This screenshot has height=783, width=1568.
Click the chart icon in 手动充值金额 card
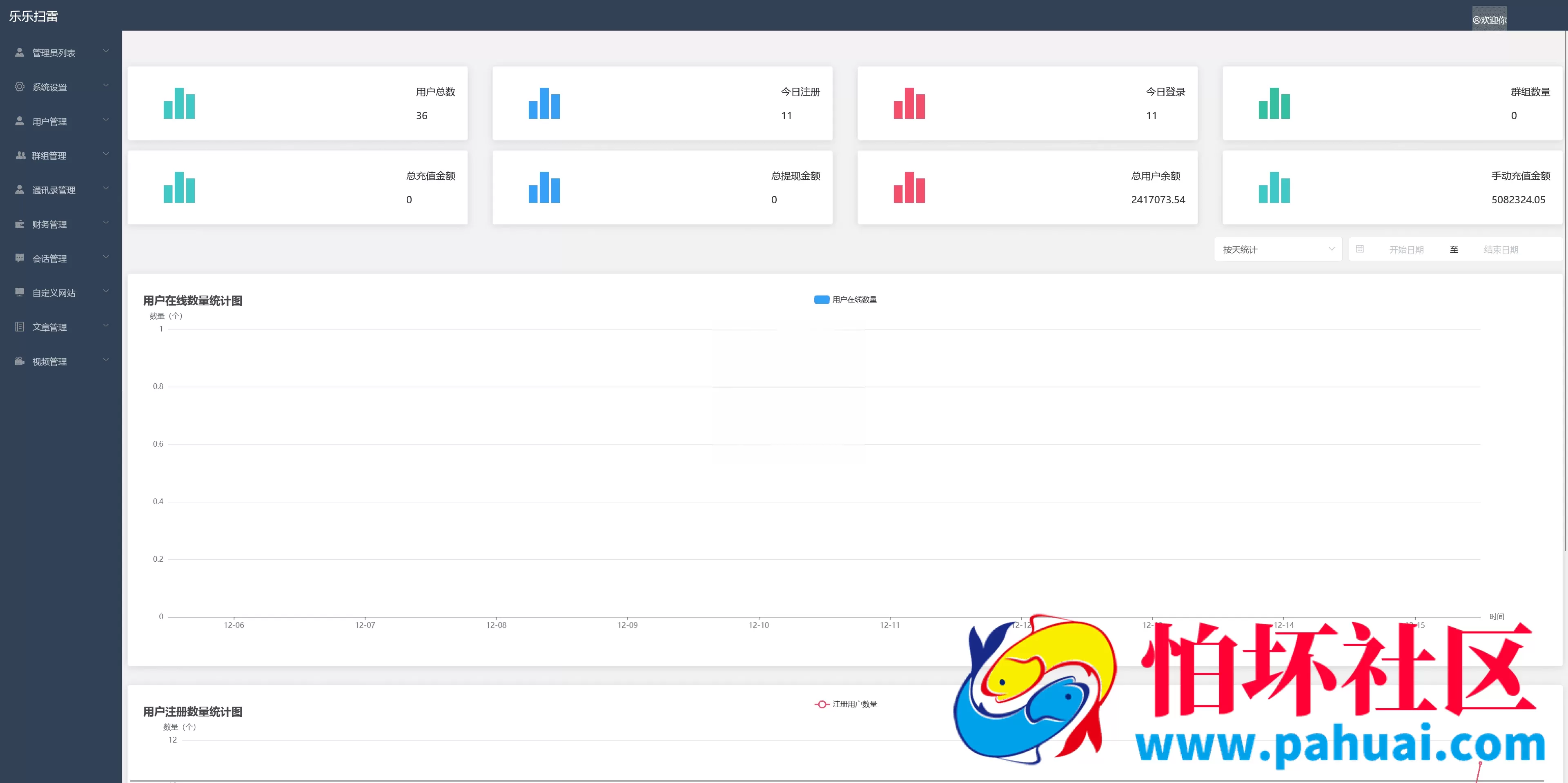[x=1274, y=187]
